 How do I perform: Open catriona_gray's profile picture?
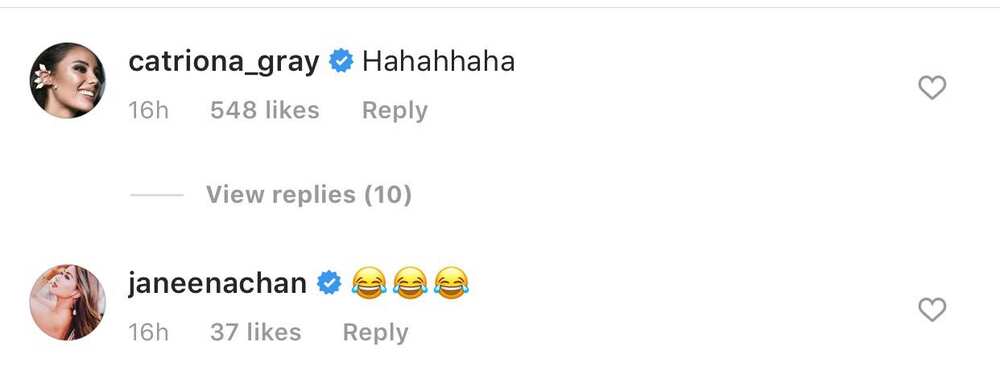tap(67, 80)
